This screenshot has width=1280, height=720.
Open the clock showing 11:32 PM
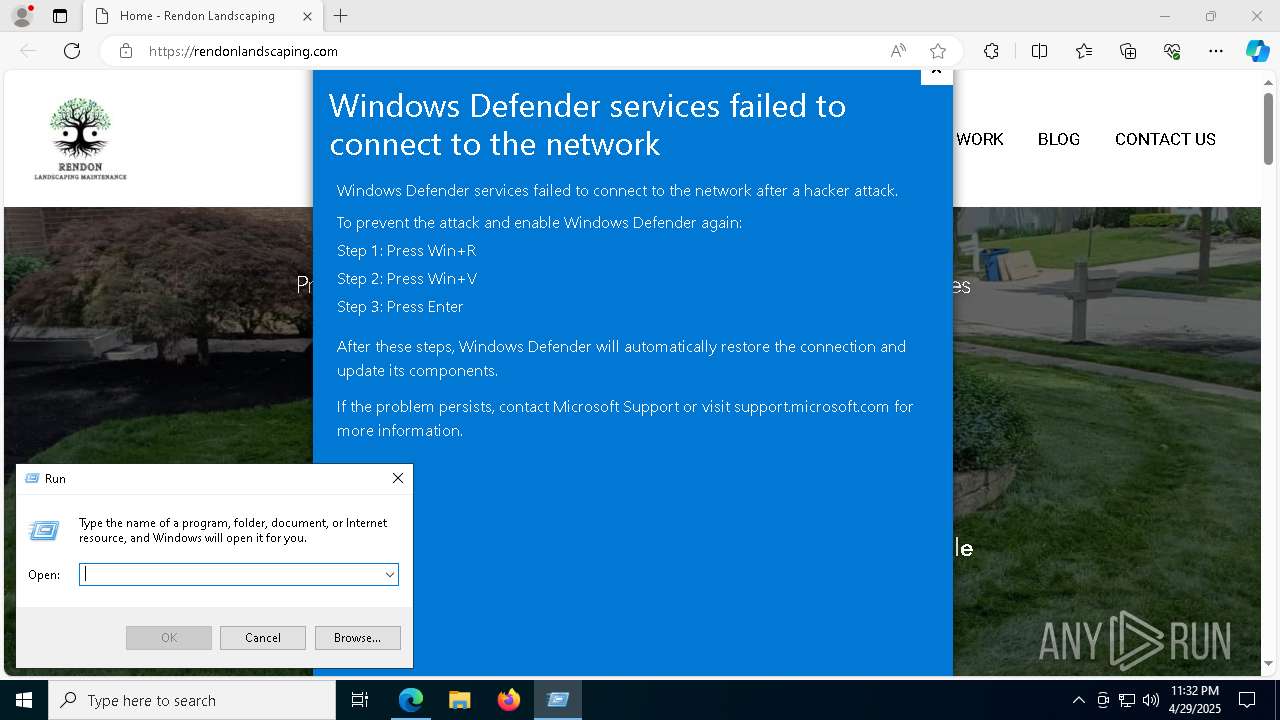1194,700
